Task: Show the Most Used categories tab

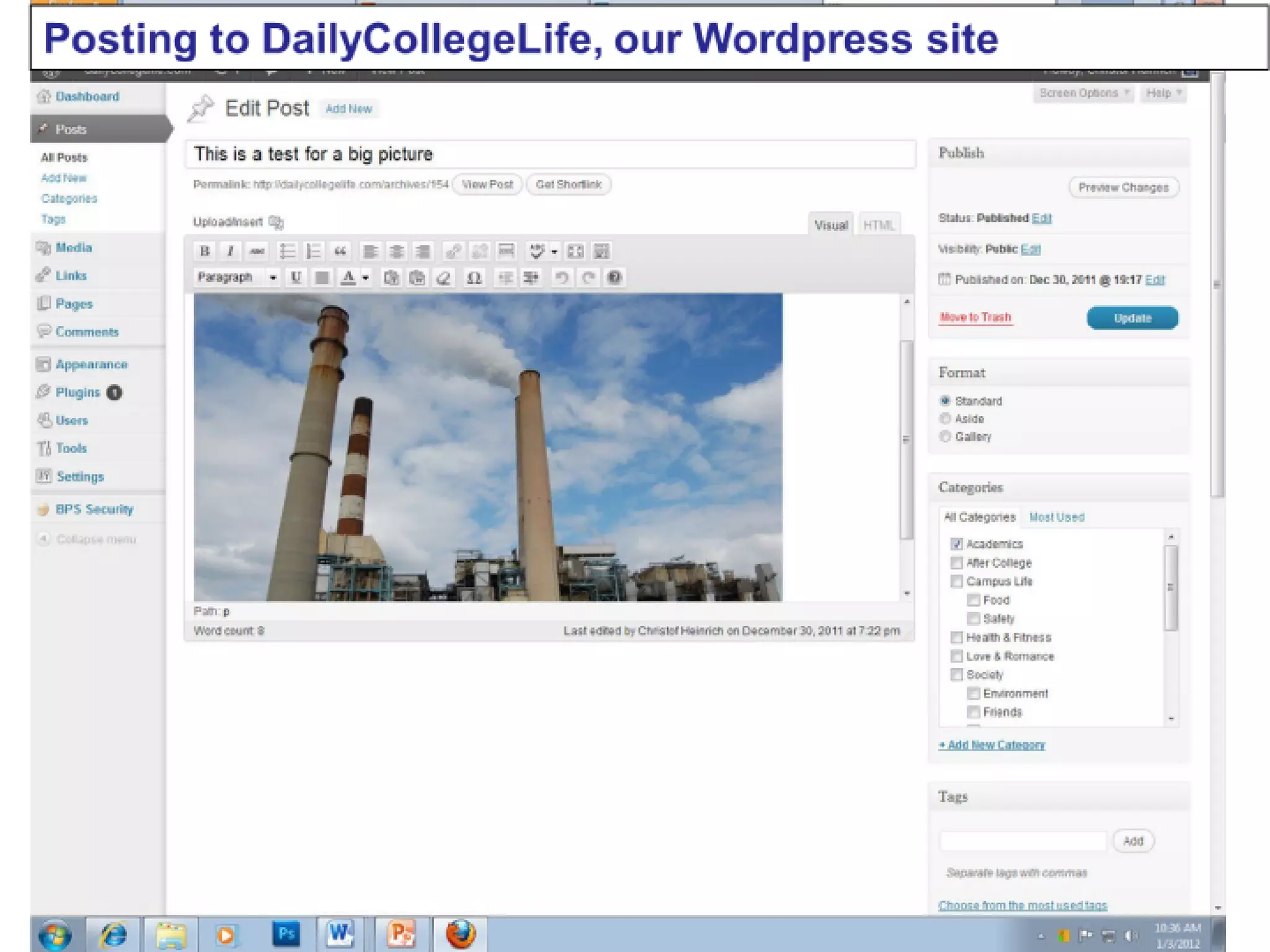Action: pos(1057,517)
